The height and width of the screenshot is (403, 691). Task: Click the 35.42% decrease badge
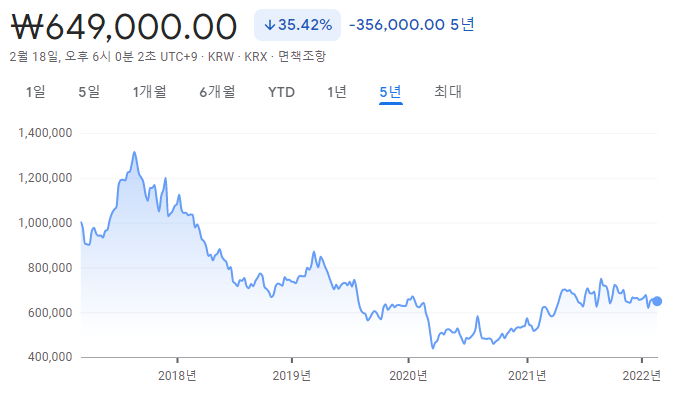(297, 25)
